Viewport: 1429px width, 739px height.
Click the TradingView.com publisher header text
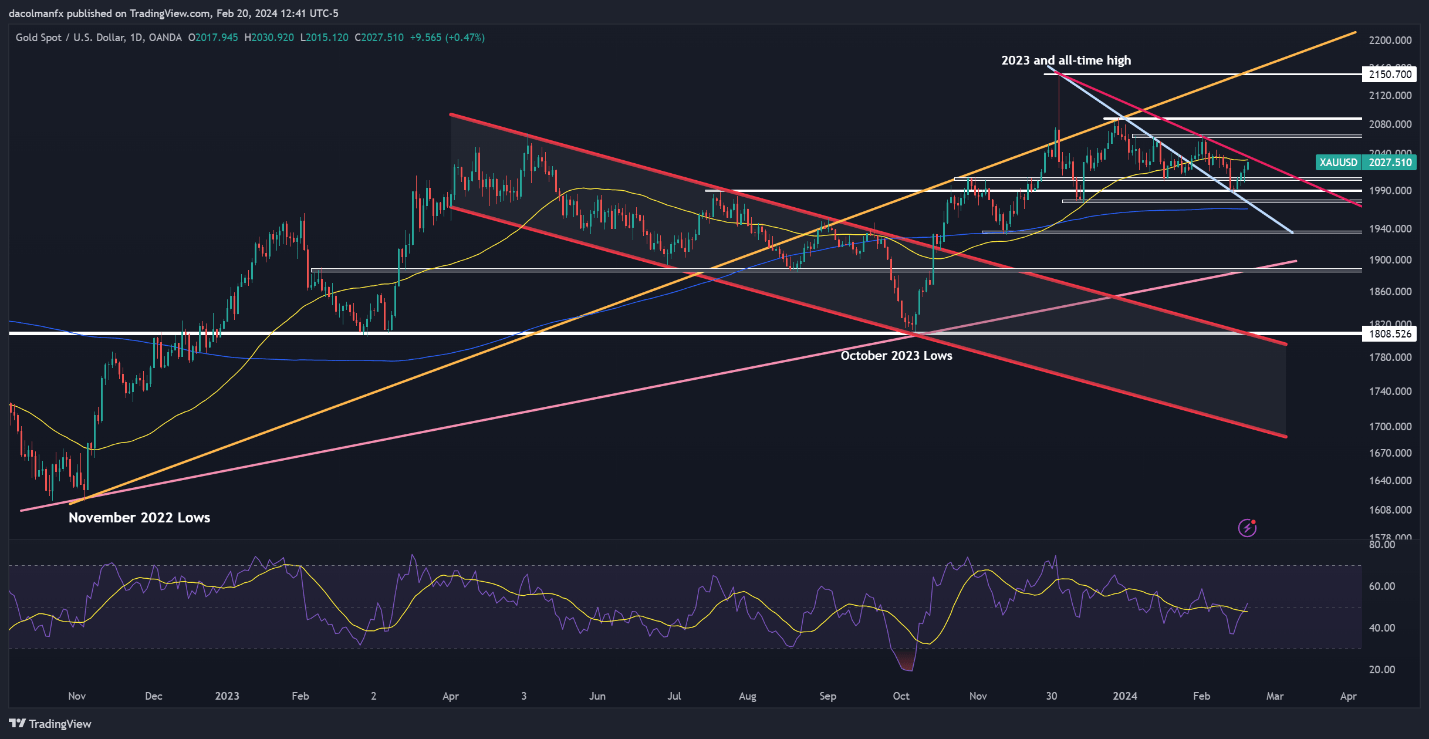pos(130,12)
